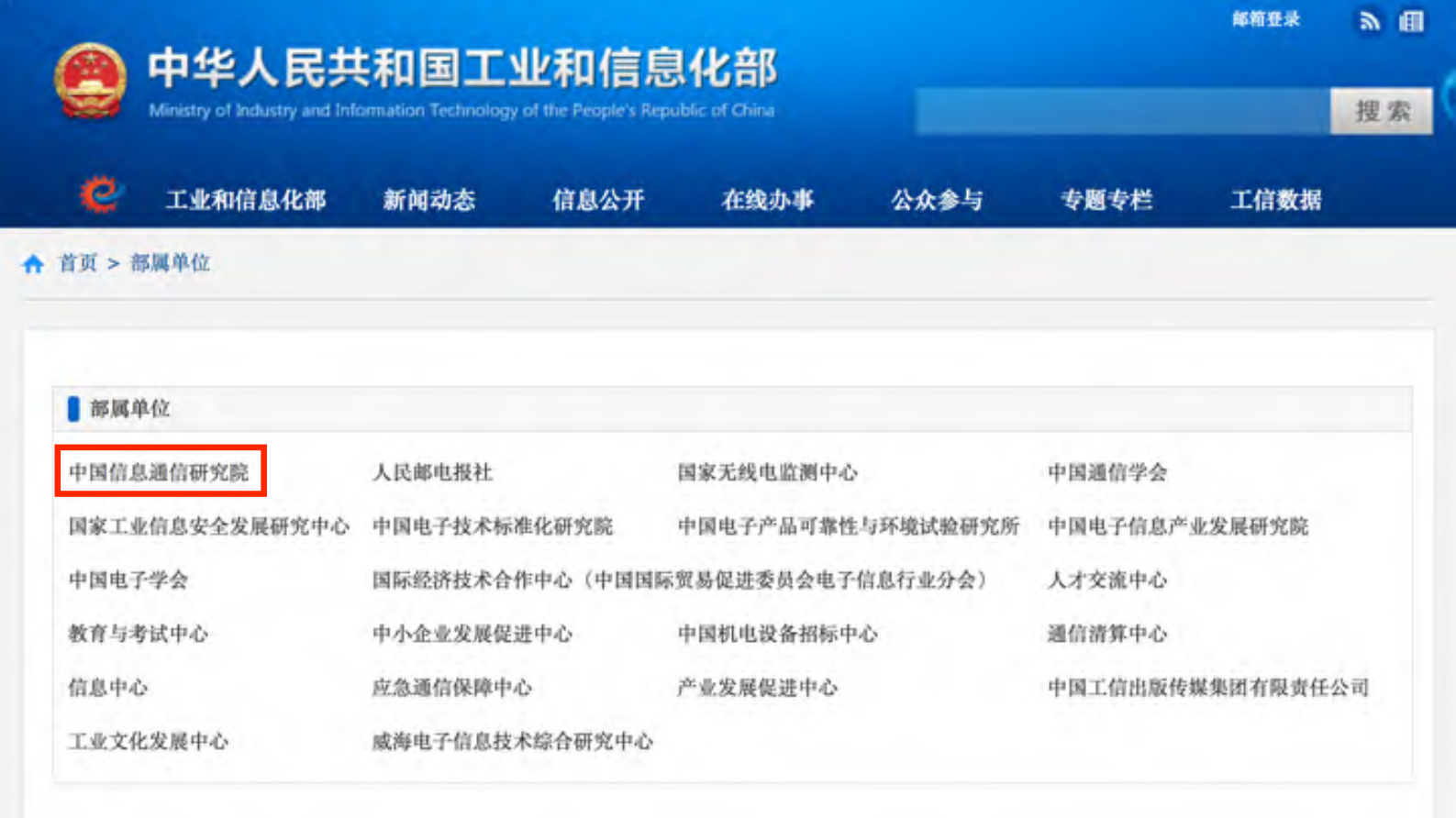
Task: Open the 专题专栏 menu
Action: point(1106,200)
